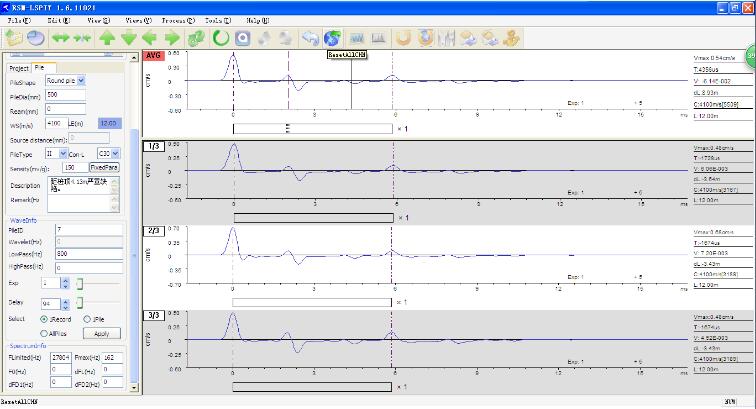The height and width of the screenshot is (409, 756).
Task: Click the second grayed-out toolbar icon
Action: tap(285, 38)
